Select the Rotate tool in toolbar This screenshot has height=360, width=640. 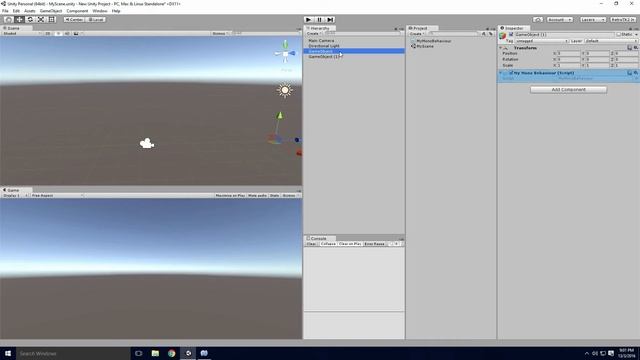(x=30, y=20)
